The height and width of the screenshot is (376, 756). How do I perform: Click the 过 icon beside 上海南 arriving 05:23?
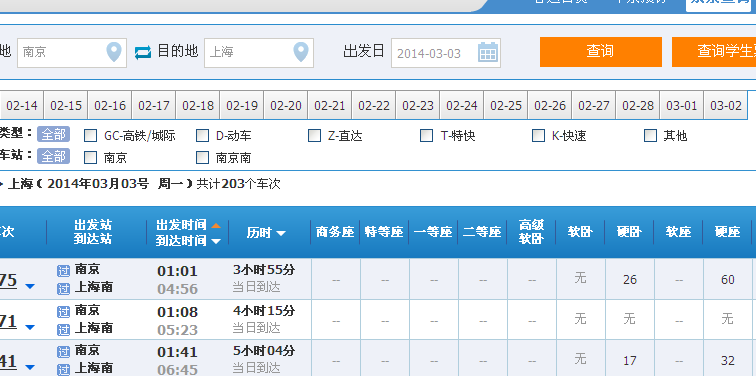[64, 330]
